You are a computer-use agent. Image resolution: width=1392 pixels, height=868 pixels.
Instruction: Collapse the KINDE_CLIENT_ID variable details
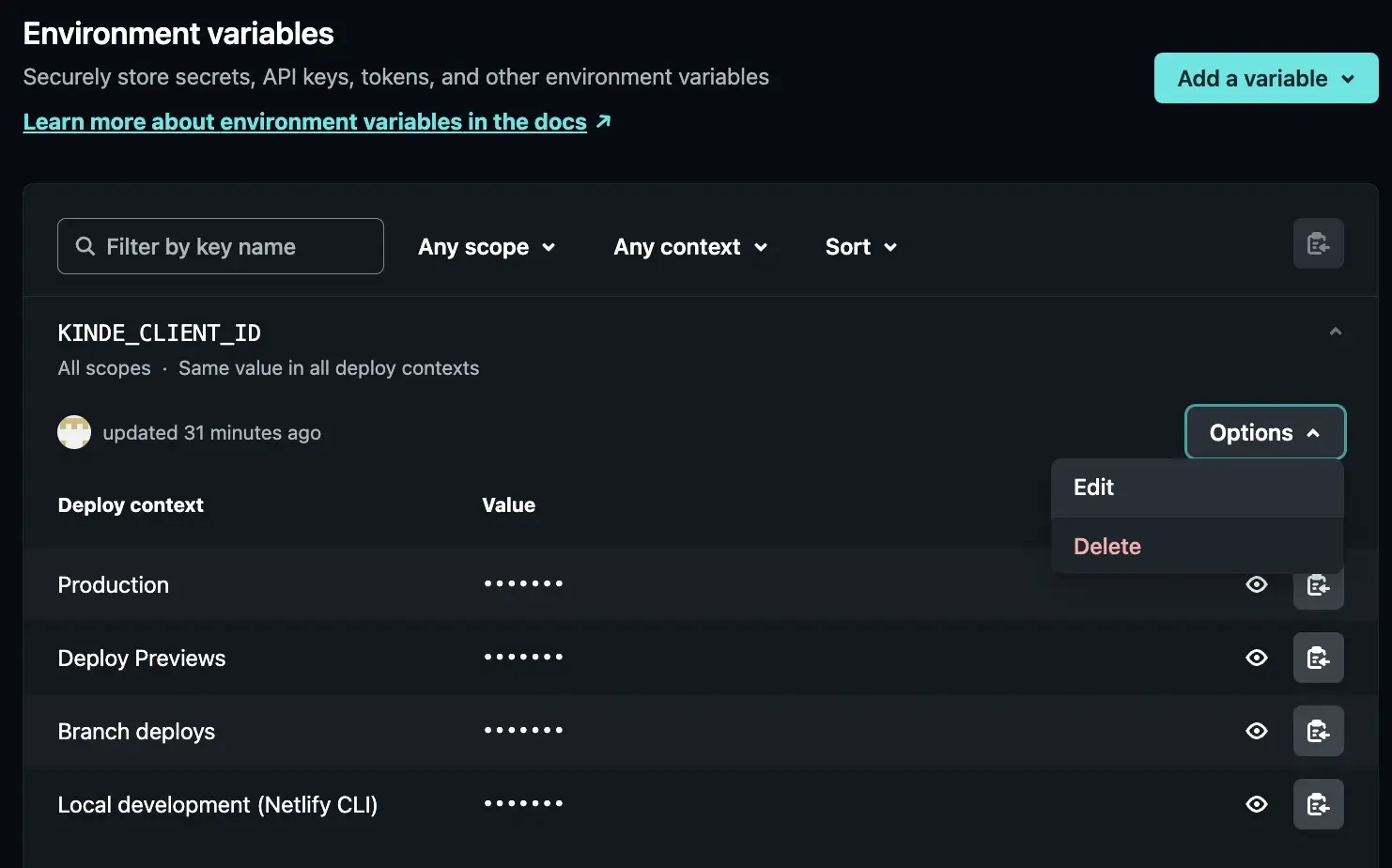[1335, 332]
